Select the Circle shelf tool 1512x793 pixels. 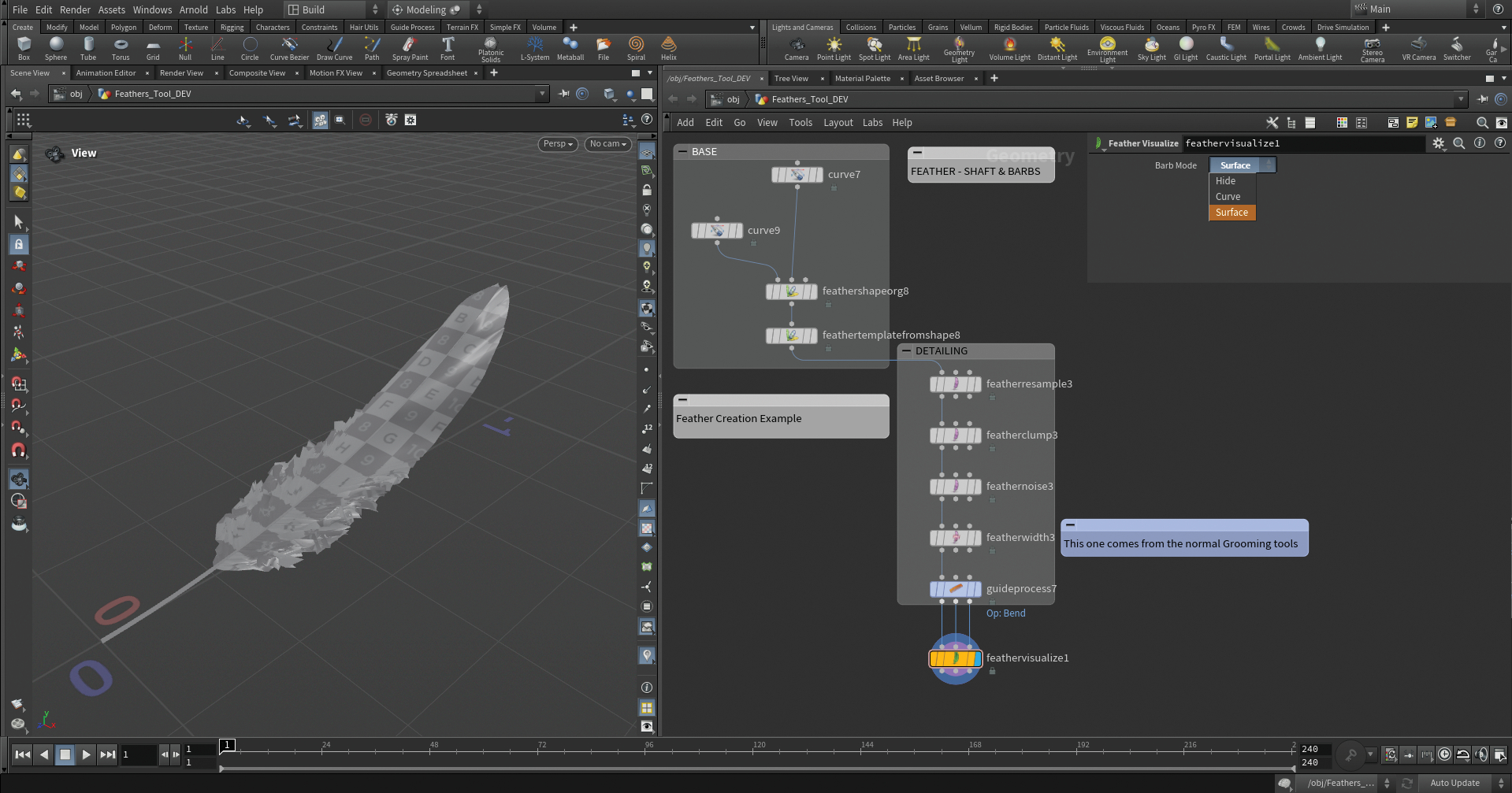tap(250, 48)
